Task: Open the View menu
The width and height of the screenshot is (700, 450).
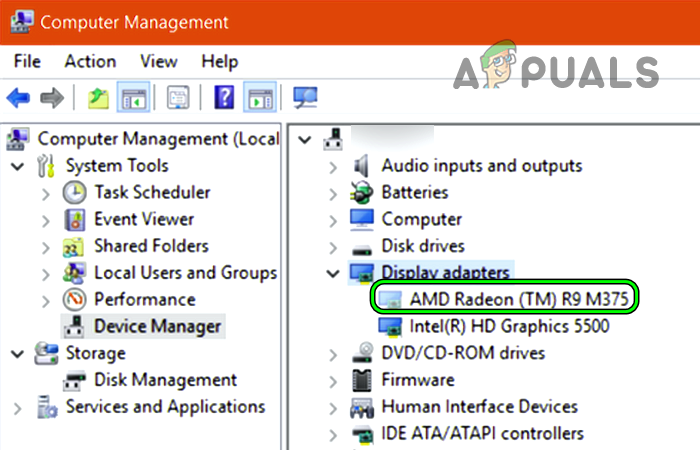Action: 159,61
